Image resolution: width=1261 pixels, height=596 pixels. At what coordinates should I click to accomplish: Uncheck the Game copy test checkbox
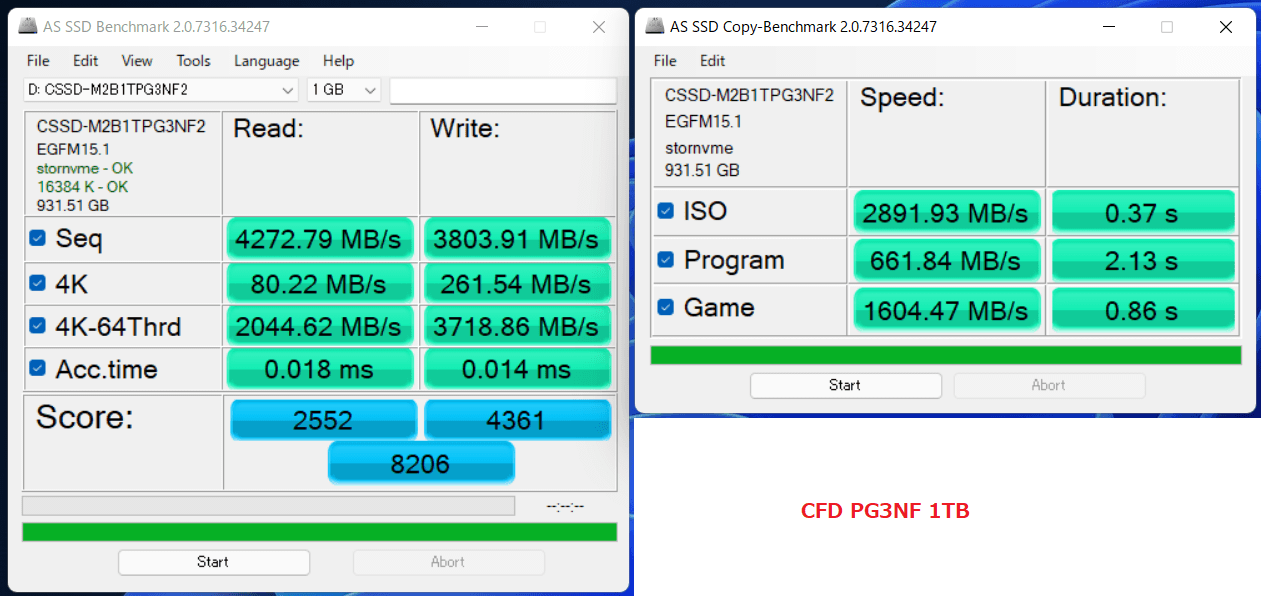pyautogui.click(x=665, y=307)
